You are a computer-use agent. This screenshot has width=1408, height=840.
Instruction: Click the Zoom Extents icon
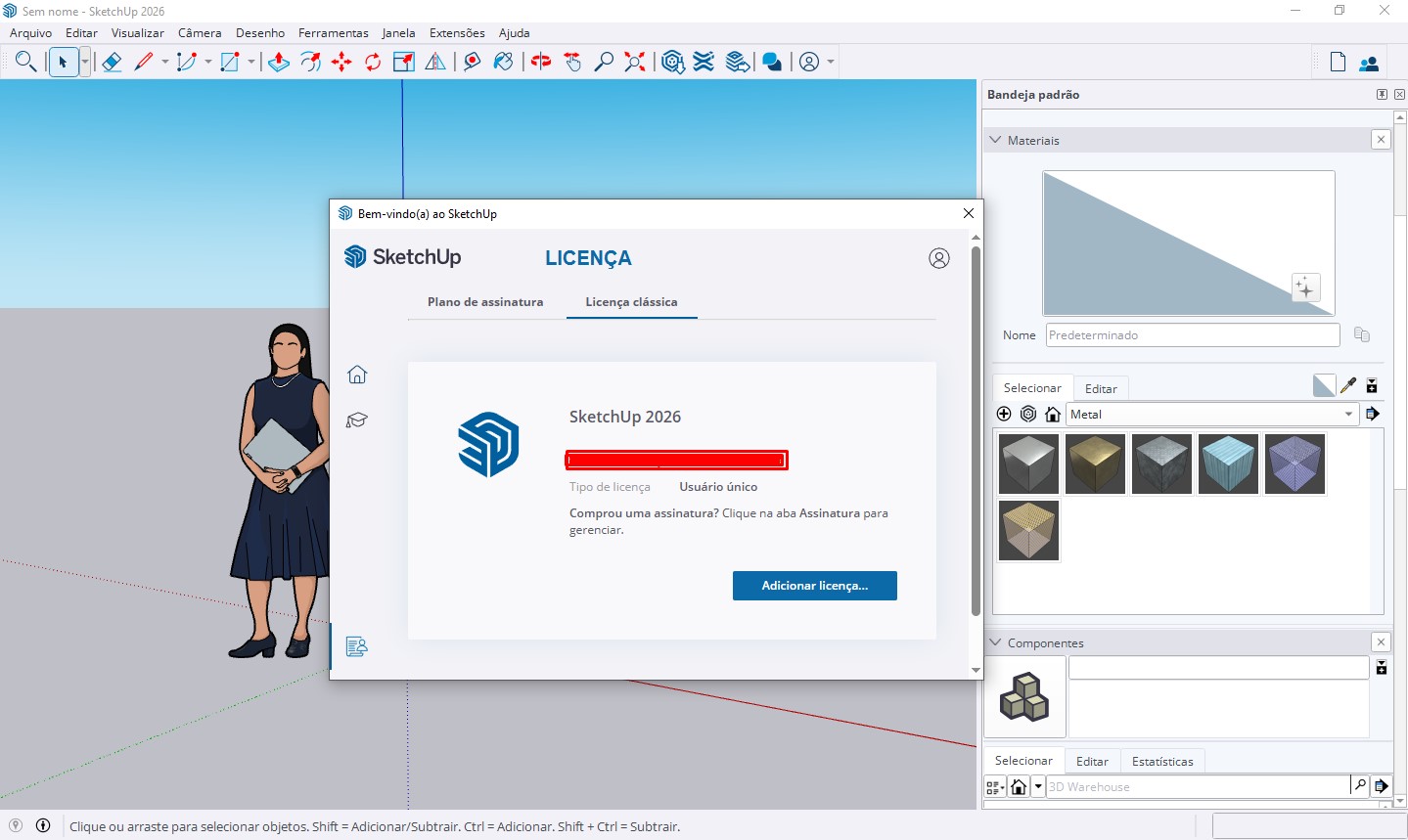[634, 61]
